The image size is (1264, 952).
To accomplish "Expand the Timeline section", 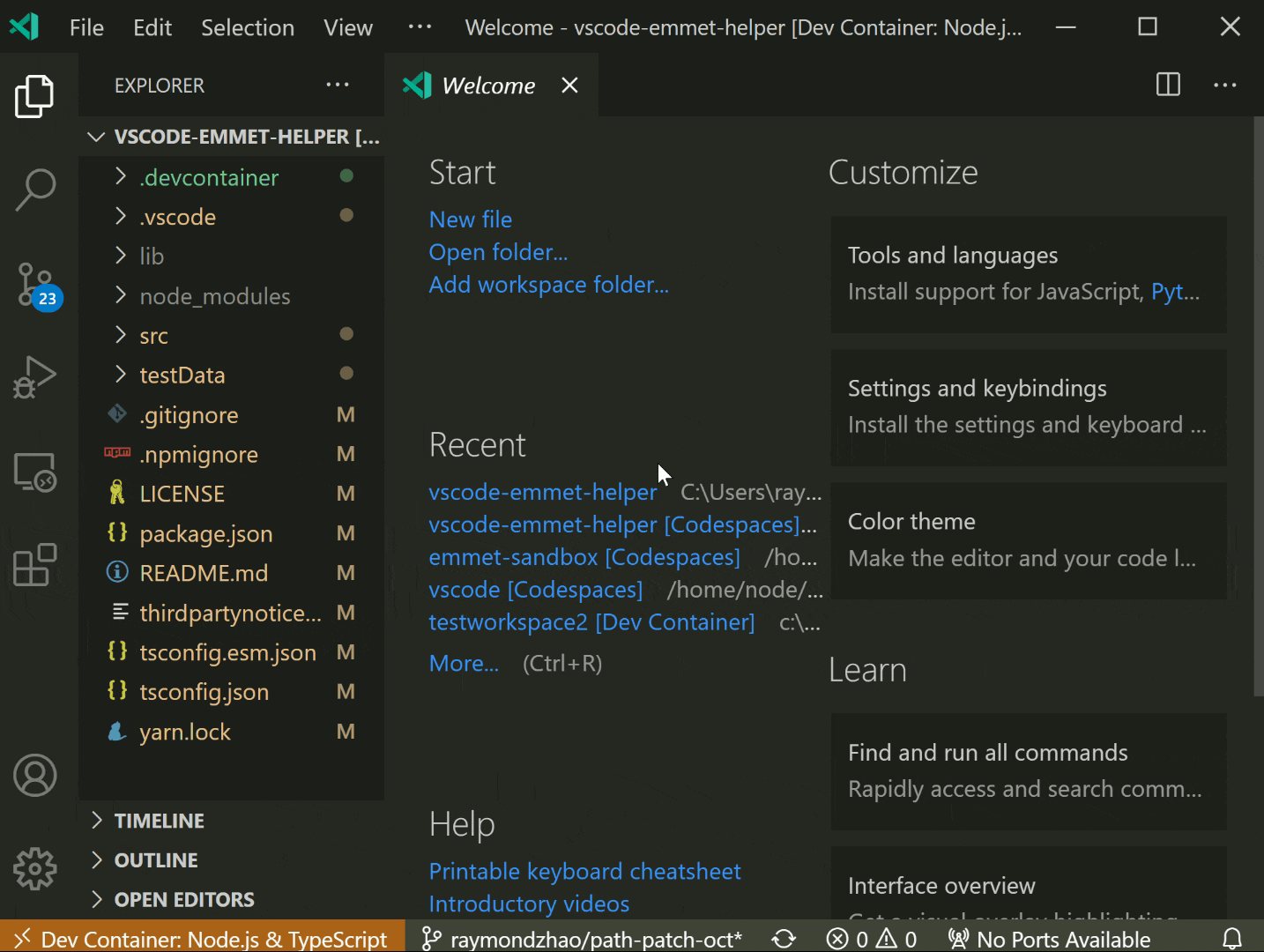I will click(x=159, y=820).
